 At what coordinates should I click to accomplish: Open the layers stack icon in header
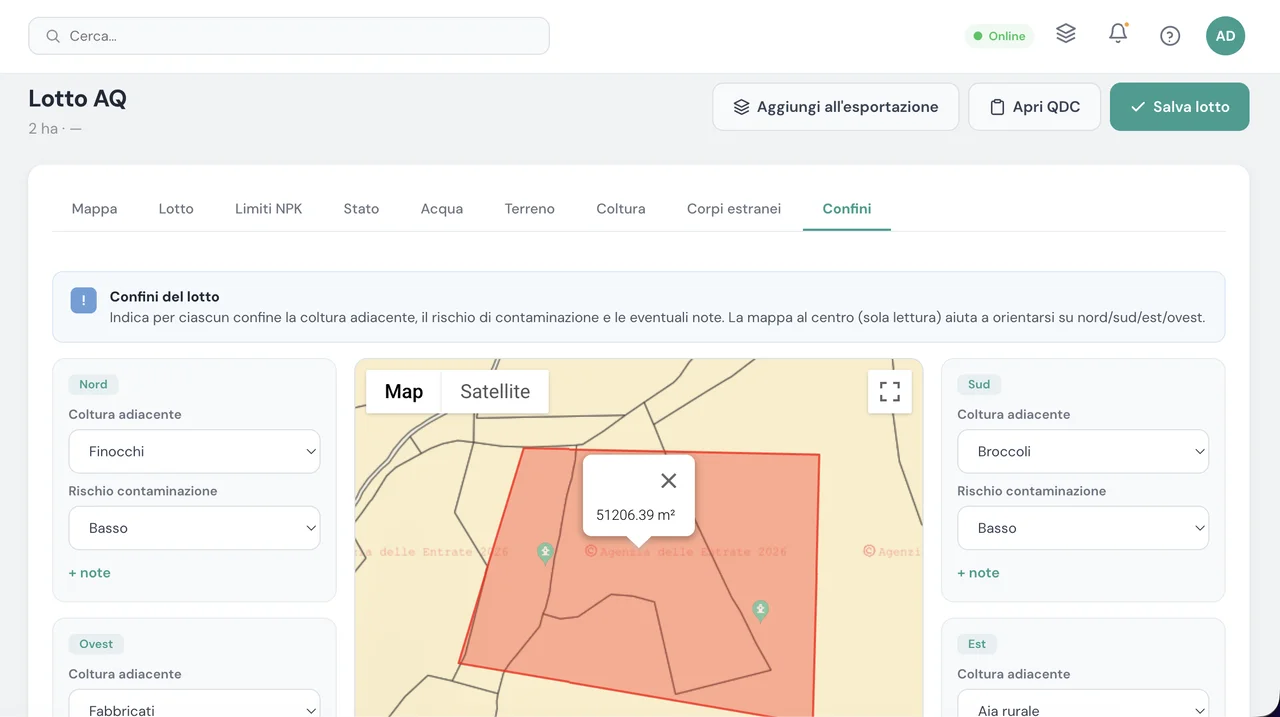[x=1066, y=34]
